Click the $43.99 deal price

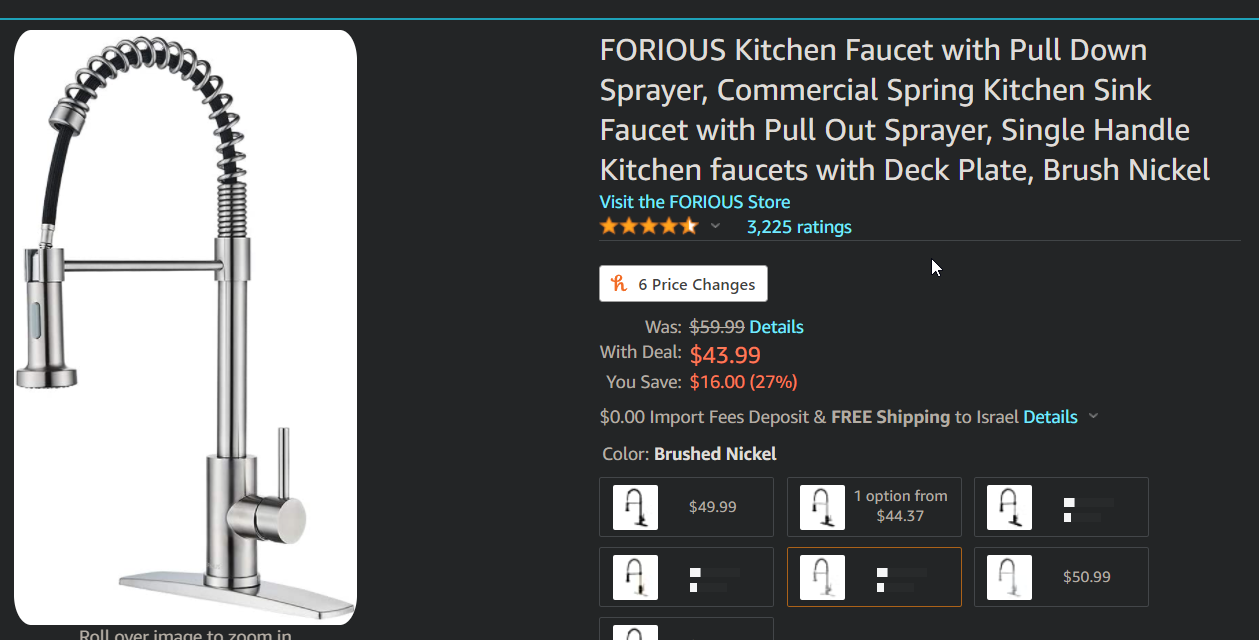pyautogui.click(x=725, y=355)
